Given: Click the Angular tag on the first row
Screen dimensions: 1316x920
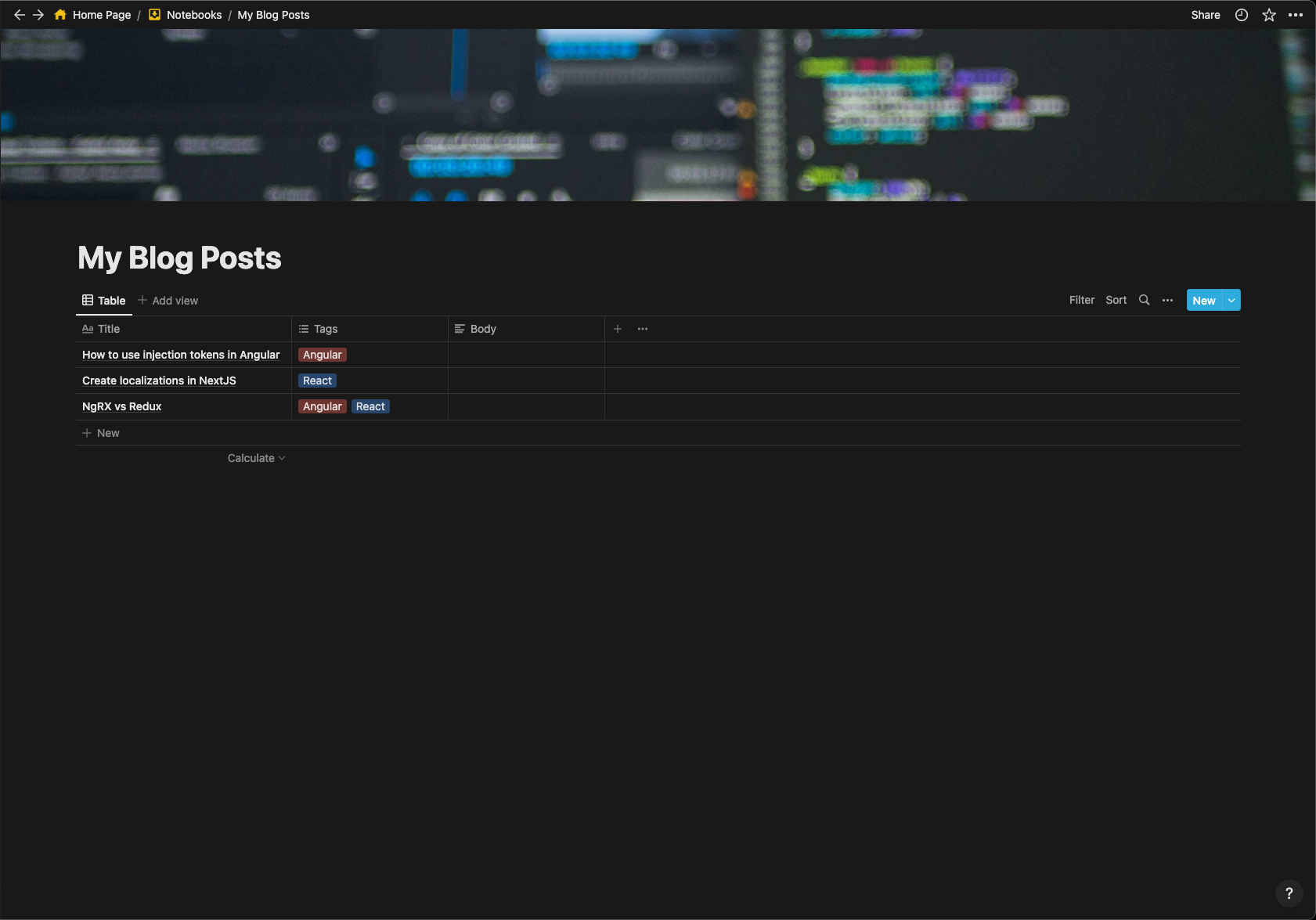Looking at the screenshot, I should point(322,355).
